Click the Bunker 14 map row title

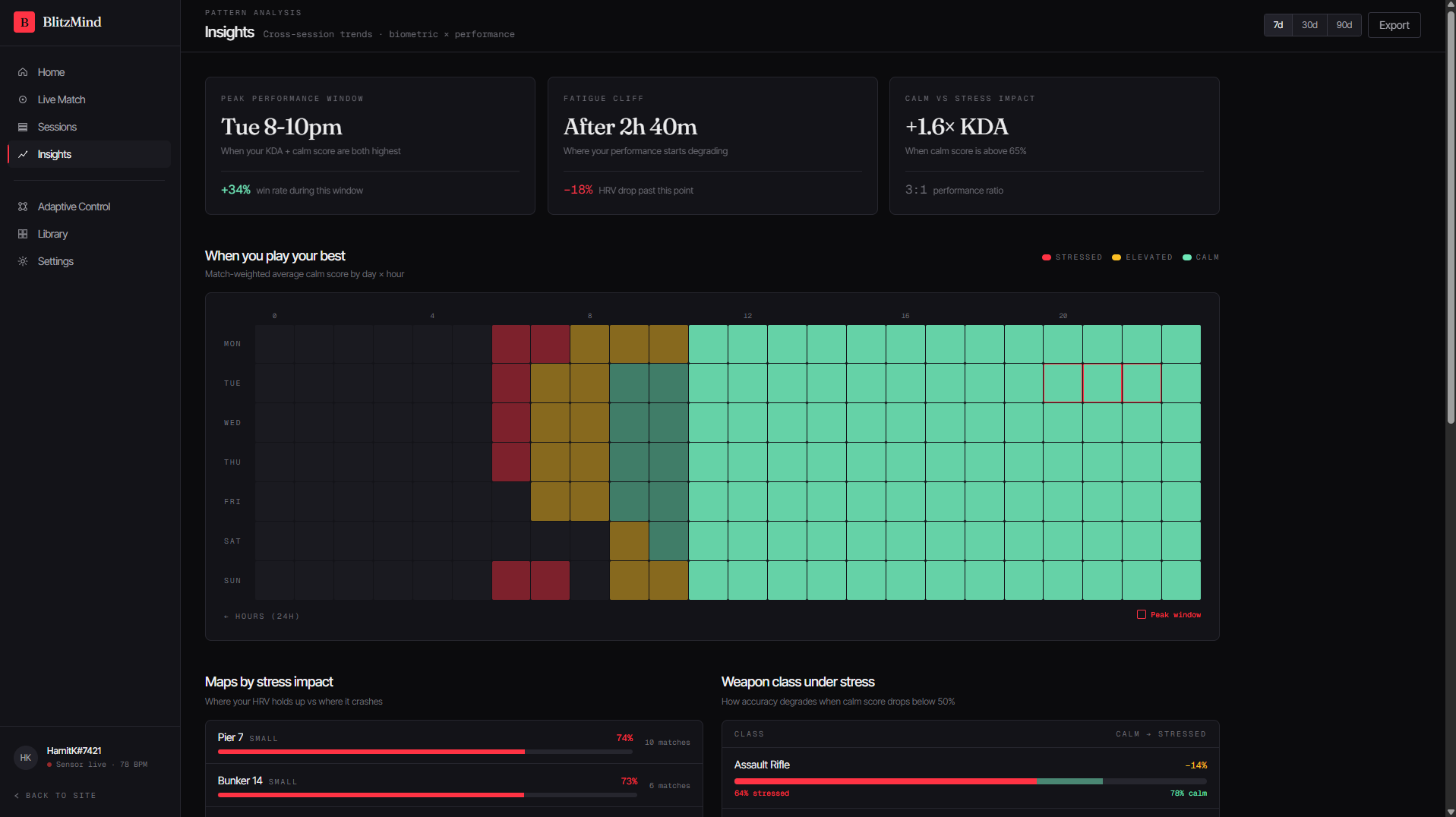pyautogui.click(x=240, y=781)
